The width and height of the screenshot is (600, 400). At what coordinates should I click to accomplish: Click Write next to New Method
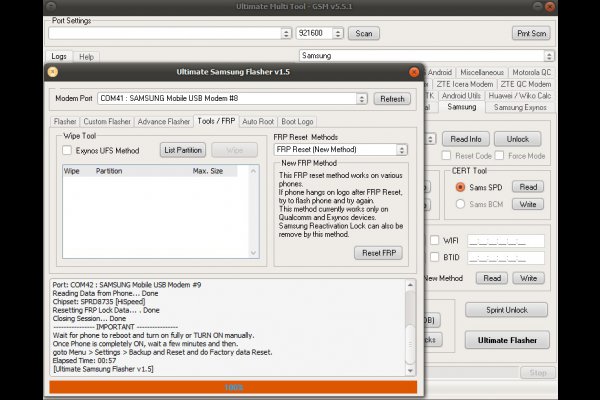coord(528,278)
